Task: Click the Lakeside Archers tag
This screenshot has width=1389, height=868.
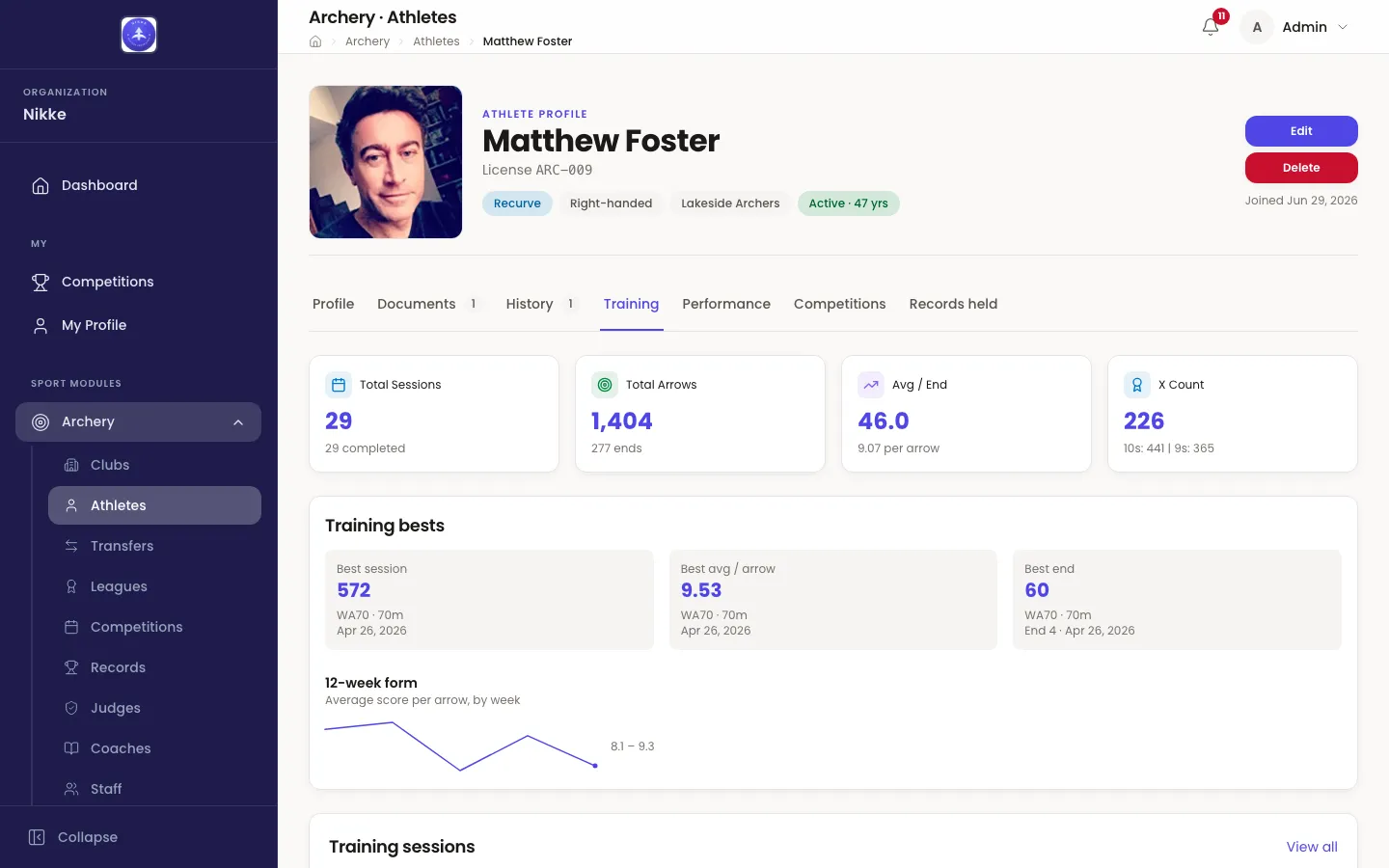Action: pos(730,203)
